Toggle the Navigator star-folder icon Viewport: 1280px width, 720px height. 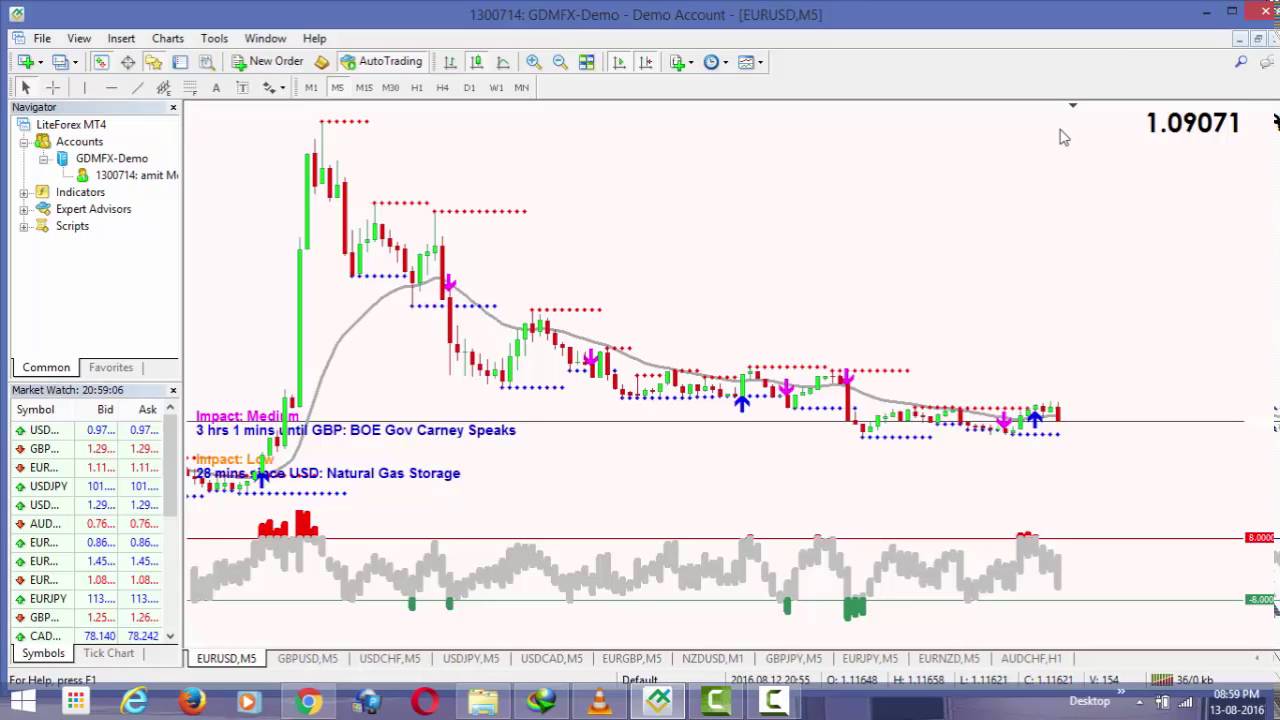click(153, 62)
